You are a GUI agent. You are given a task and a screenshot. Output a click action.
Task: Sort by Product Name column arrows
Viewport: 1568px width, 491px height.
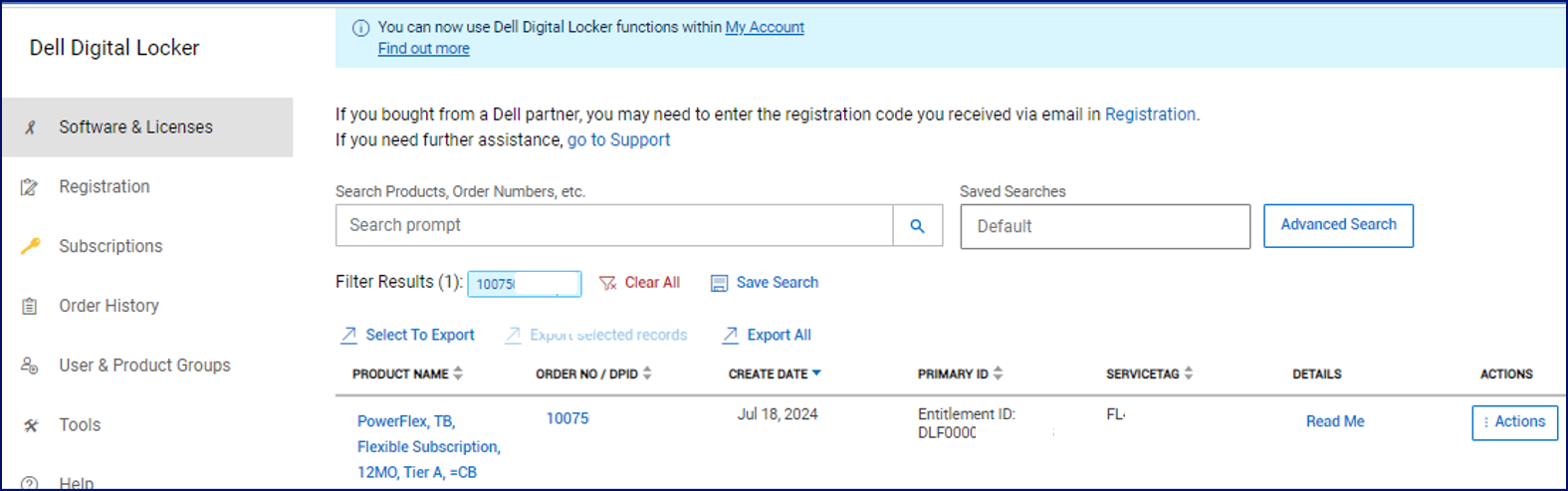point(458,373)
